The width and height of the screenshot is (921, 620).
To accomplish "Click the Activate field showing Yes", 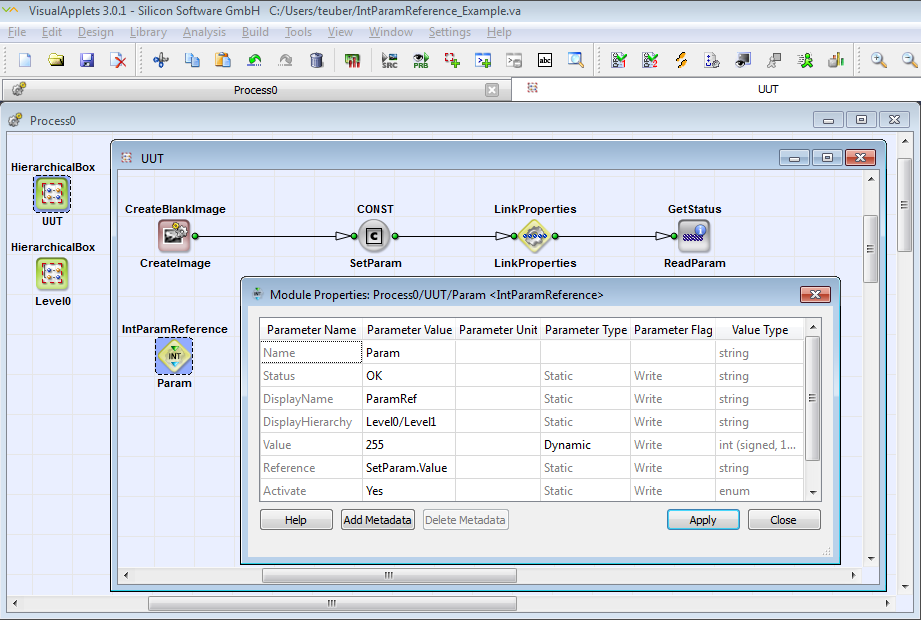I will pos(409,491).
